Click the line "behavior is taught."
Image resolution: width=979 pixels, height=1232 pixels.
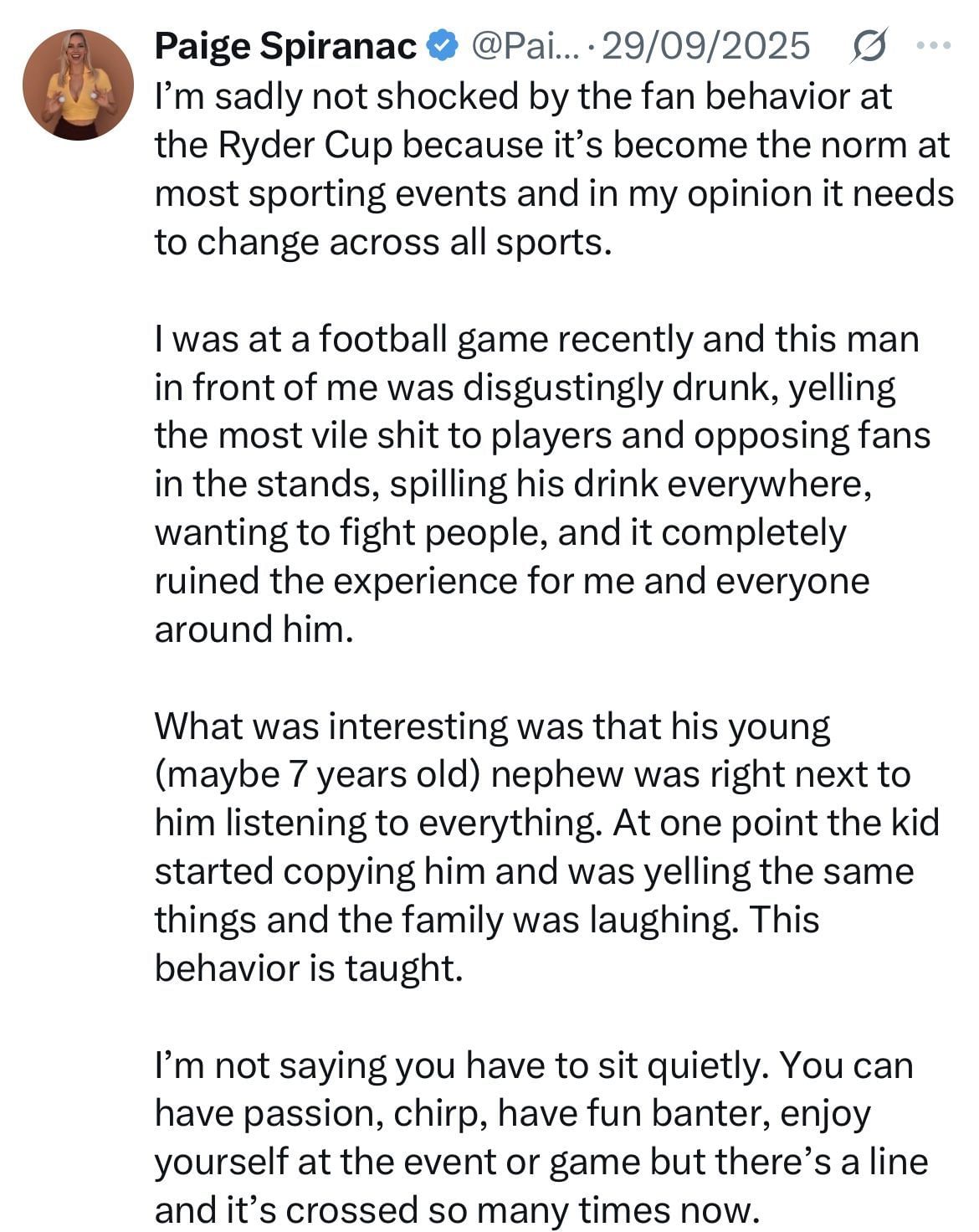[308, 968]
